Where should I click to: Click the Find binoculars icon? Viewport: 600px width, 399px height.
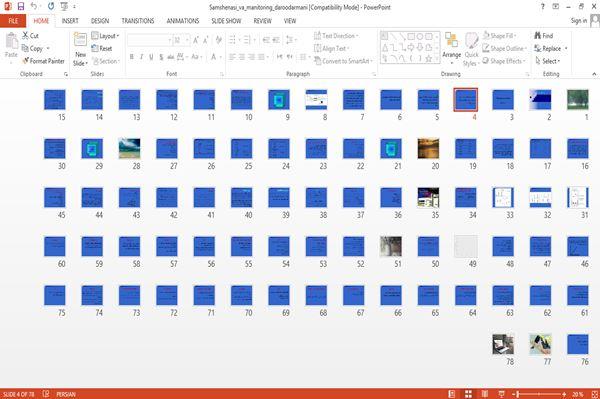coord(538,36)
